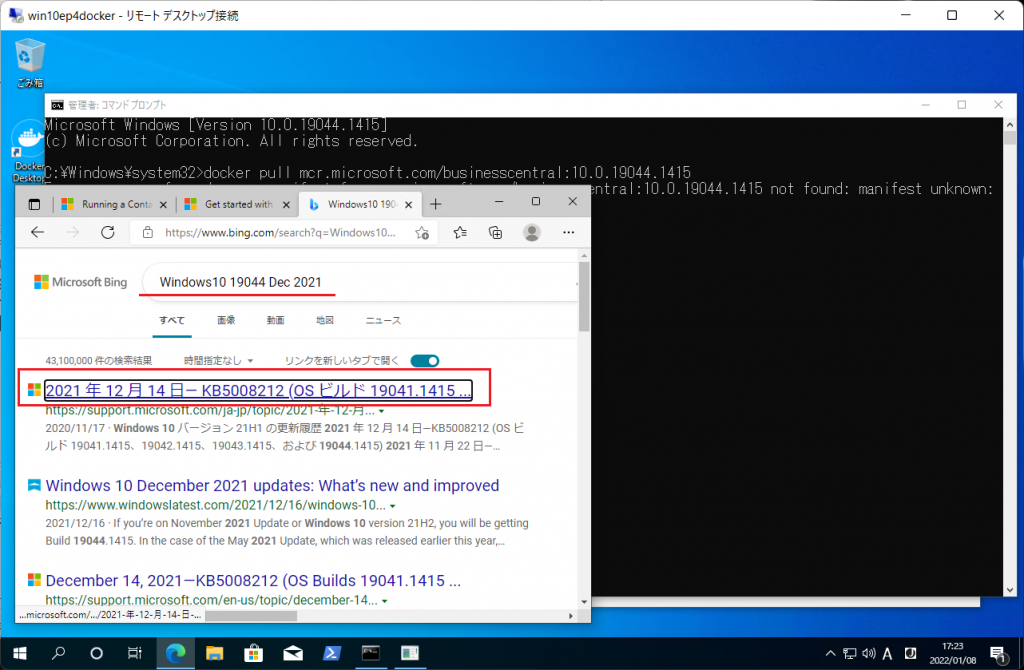Go back in Edge browser

tap(38, 232)
